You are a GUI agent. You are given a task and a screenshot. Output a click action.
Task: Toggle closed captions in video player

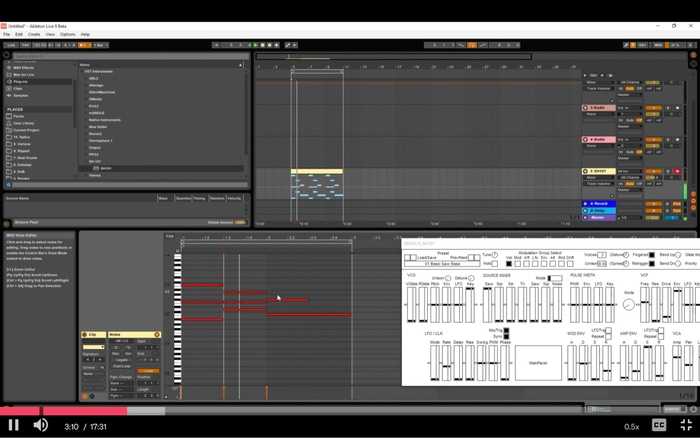659,425
